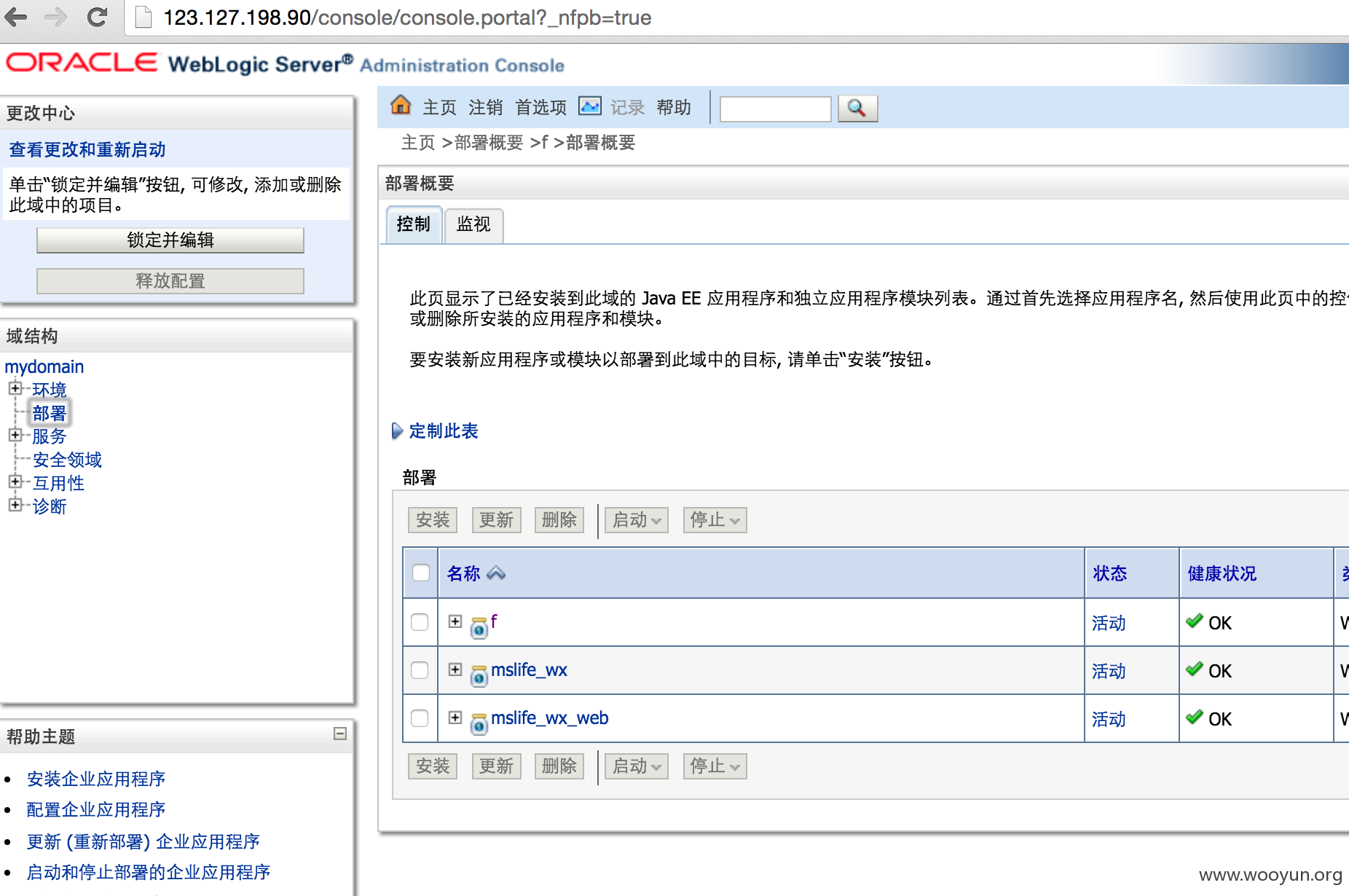
Task: Select mydomain in domain structure
Action: tap(44, 367)
